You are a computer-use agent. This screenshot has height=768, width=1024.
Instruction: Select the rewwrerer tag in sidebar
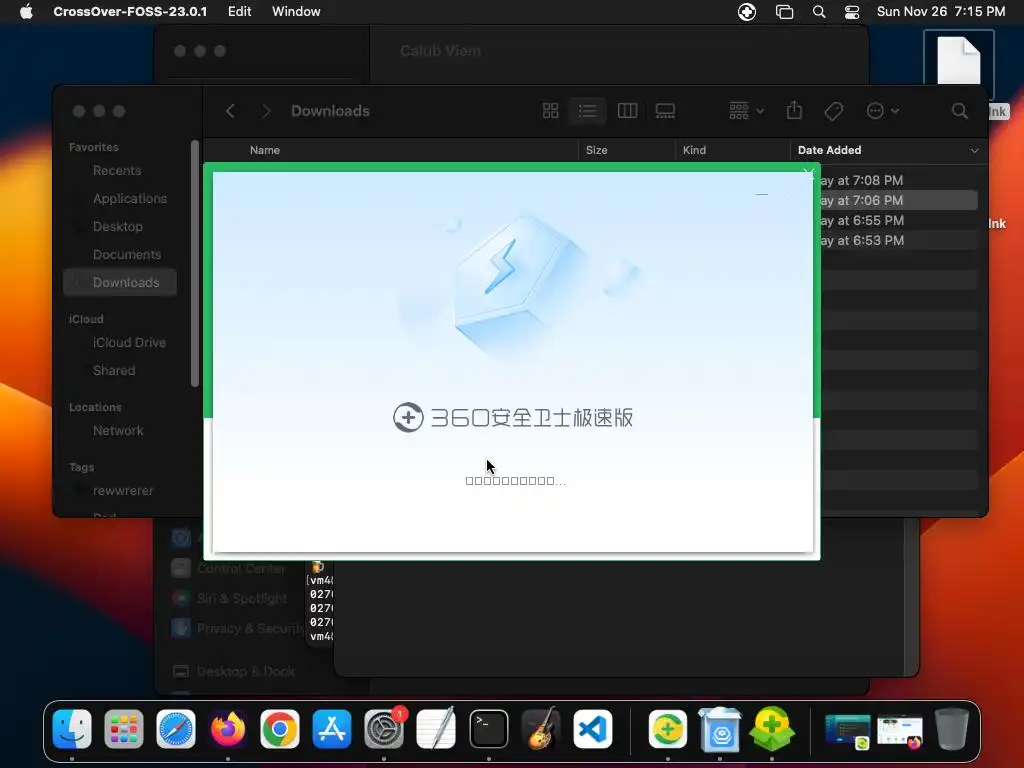point(123,490)
